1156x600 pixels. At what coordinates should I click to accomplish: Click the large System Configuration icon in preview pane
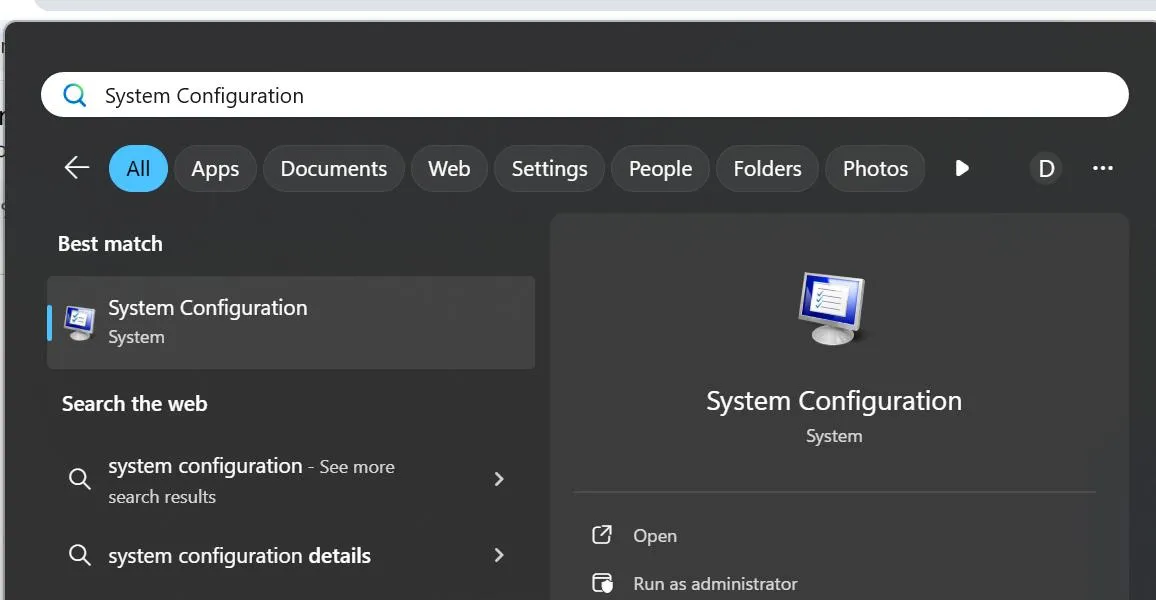point(833,309)
